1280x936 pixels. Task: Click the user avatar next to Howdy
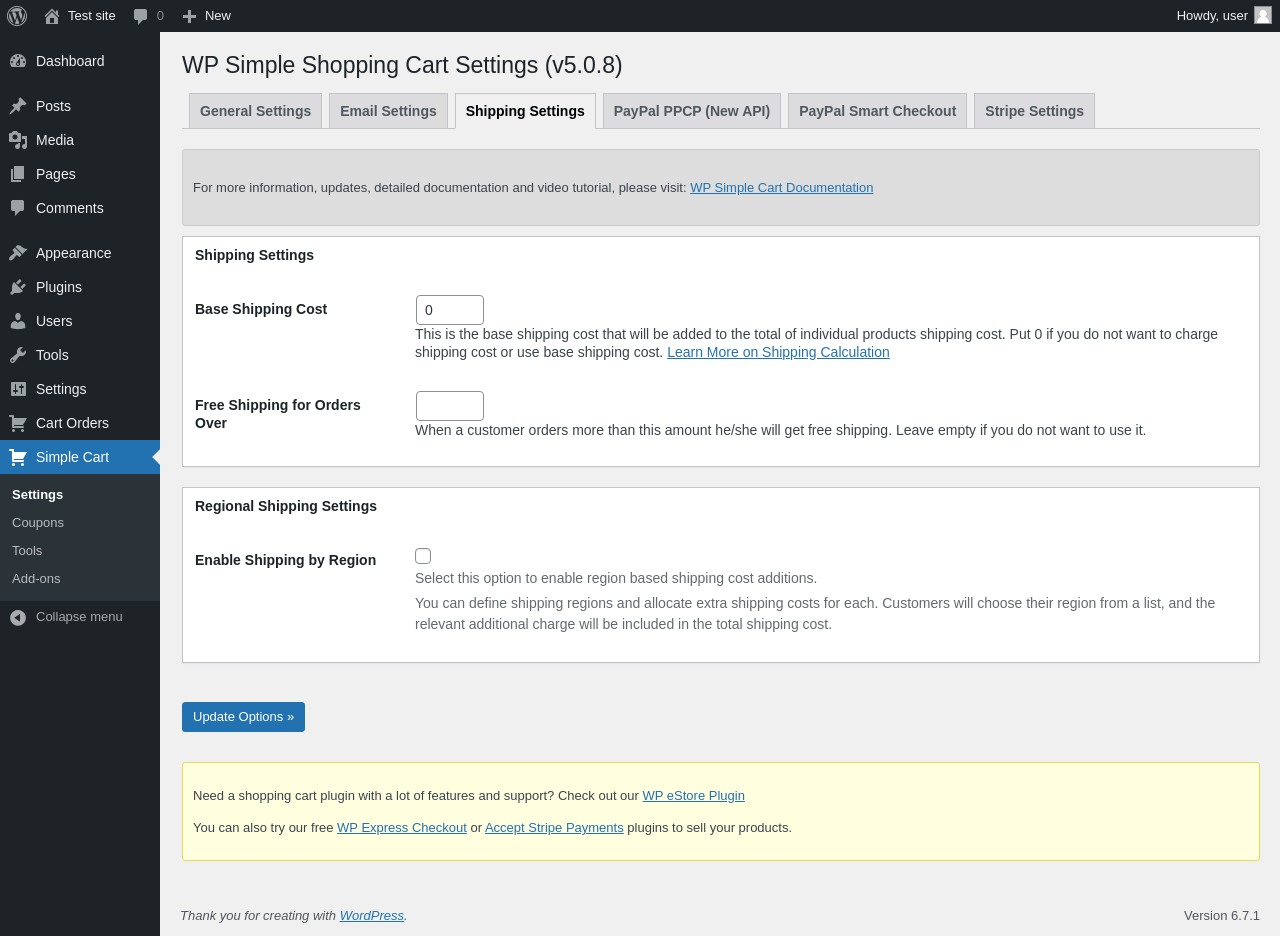[x=1263, y=15]
